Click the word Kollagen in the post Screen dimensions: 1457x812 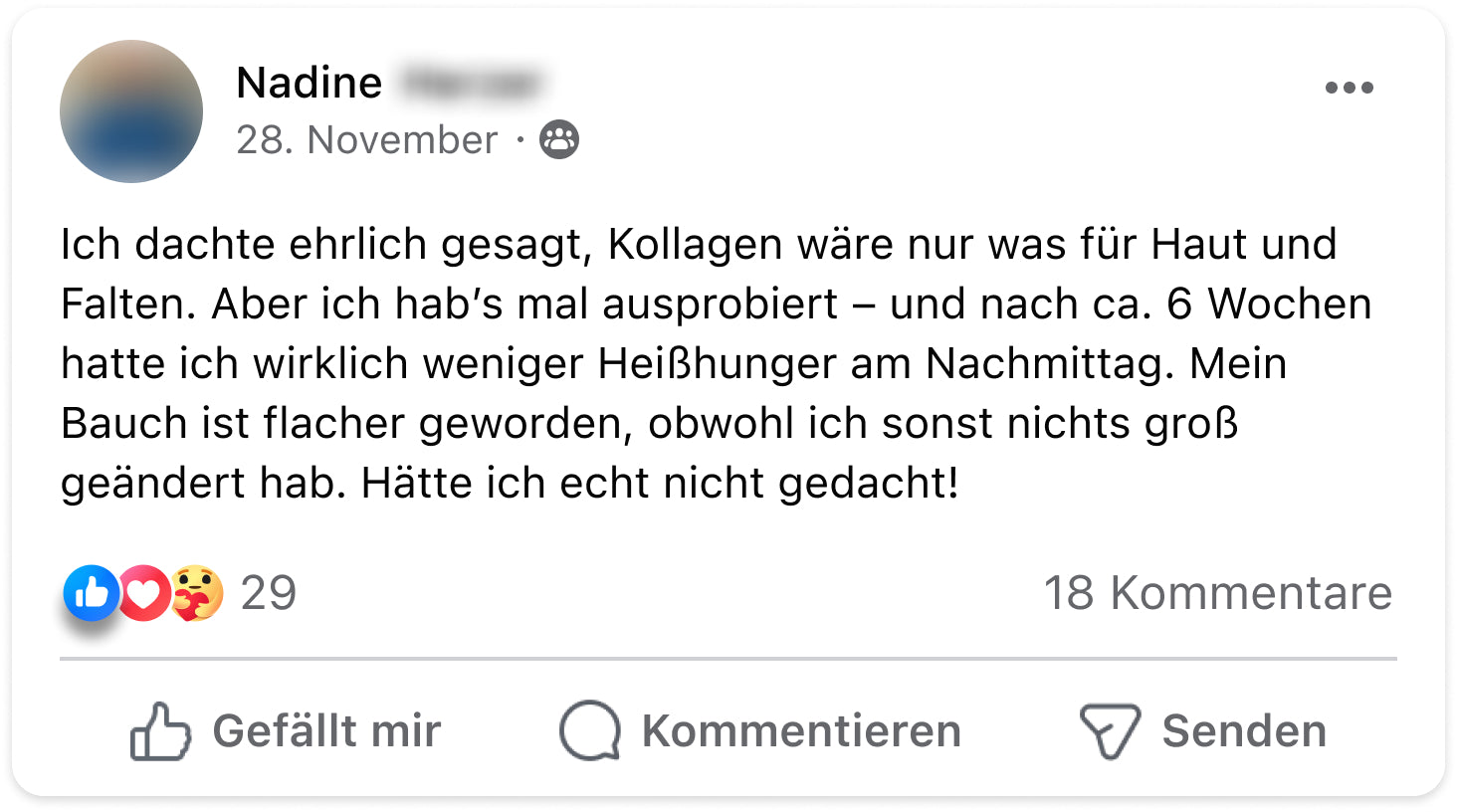pyautogui.click(x=694, y=245)
